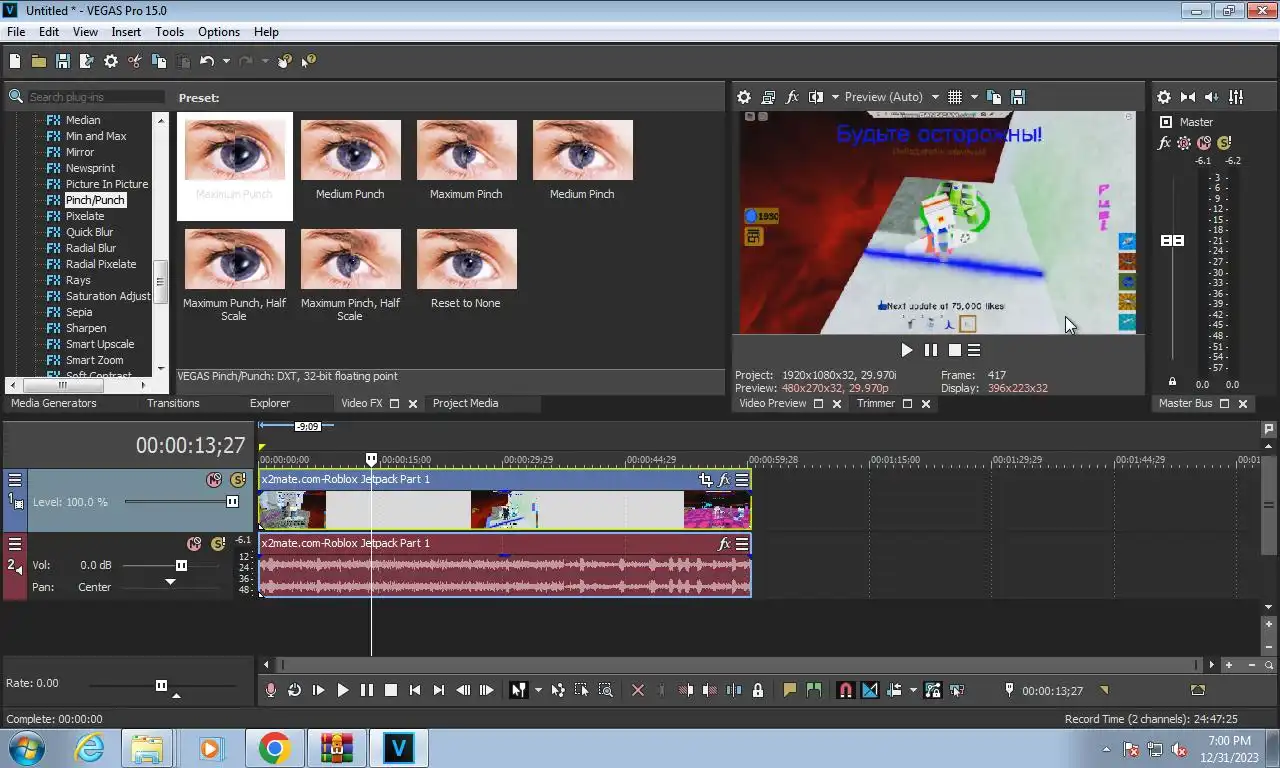Open Video Preview settings gear
This screenshot has height=768, width=1280.
744,97
